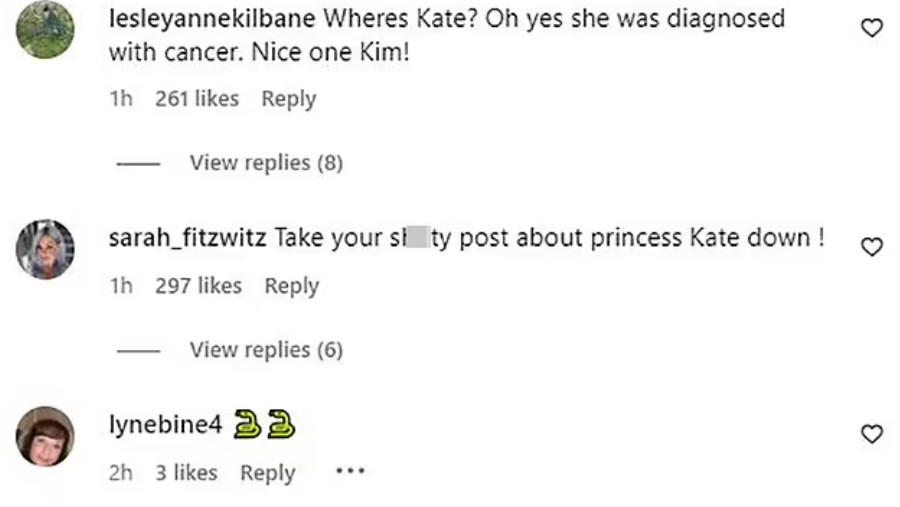Open the sarah_fitzwitz username link

(x=187, y=238)
